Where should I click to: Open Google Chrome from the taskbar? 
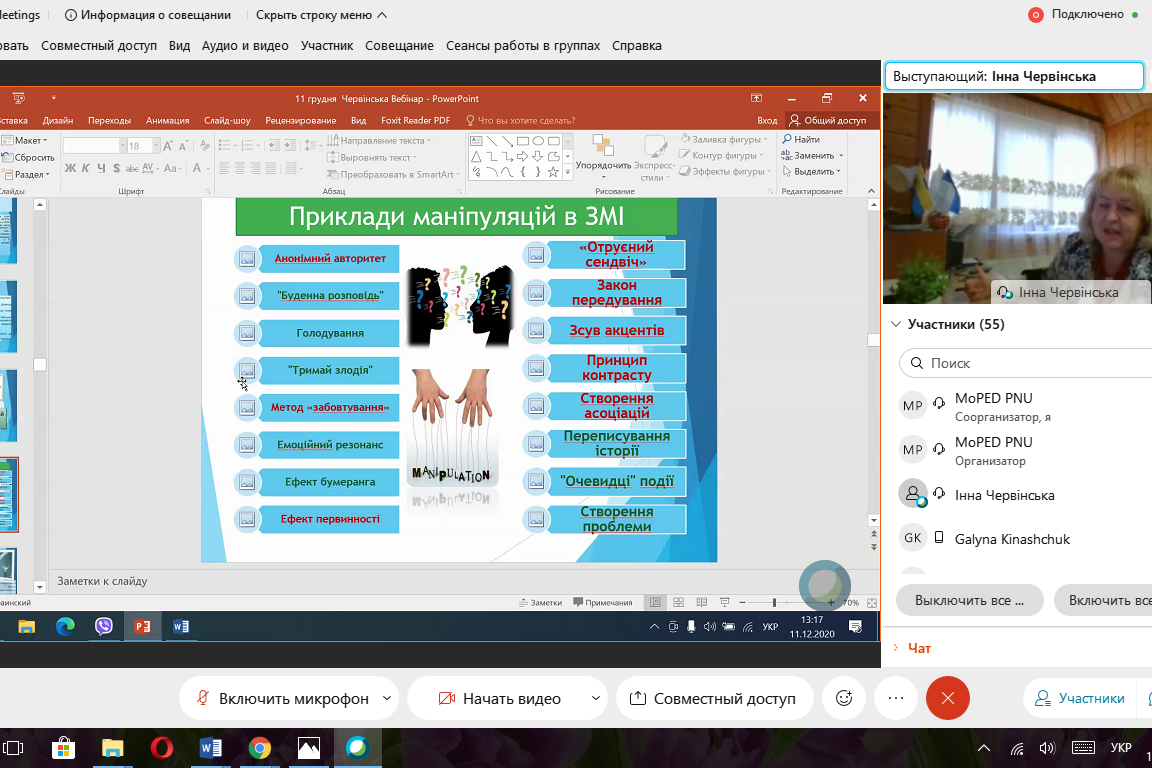click(x=260, y=748)
